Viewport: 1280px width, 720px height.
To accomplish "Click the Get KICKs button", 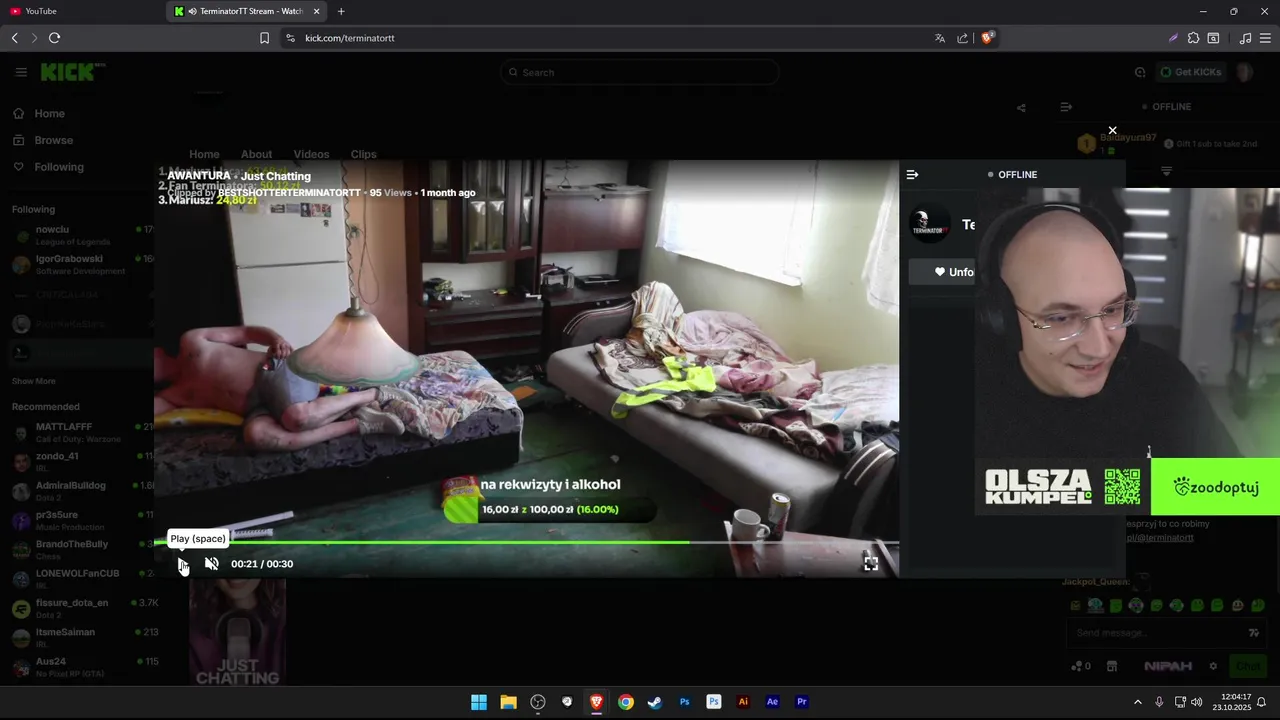I will coord(1191,72).
